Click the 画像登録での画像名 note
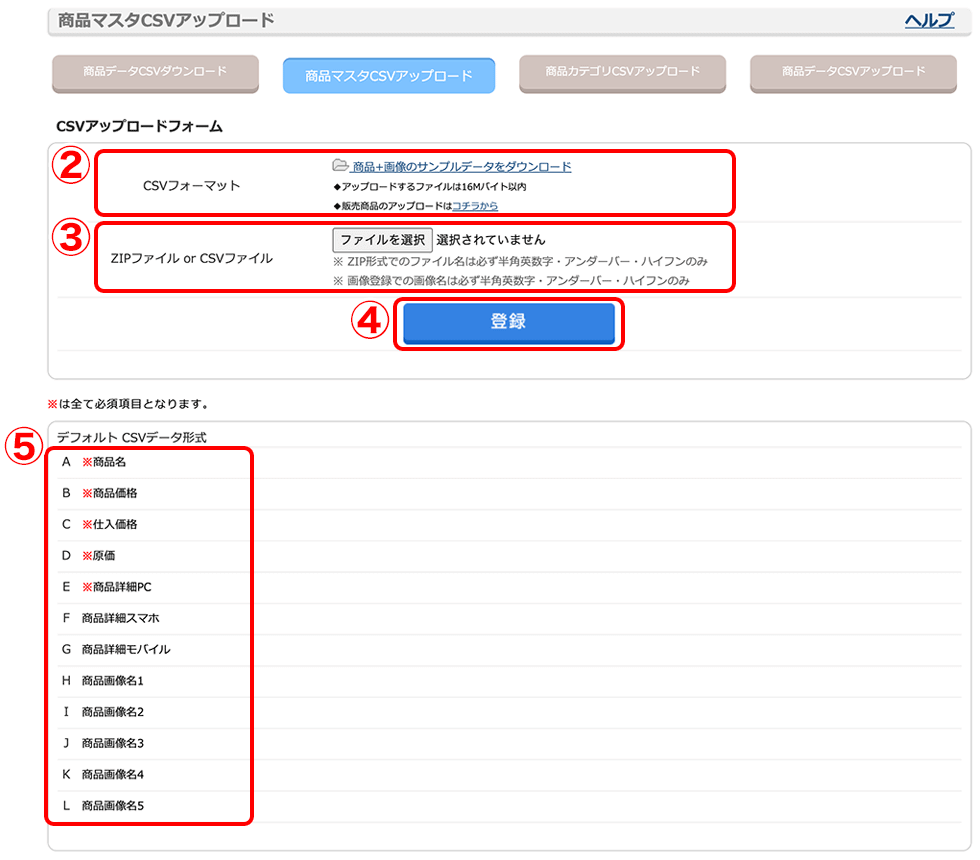The image size is (980, 860). click(511, 281)
